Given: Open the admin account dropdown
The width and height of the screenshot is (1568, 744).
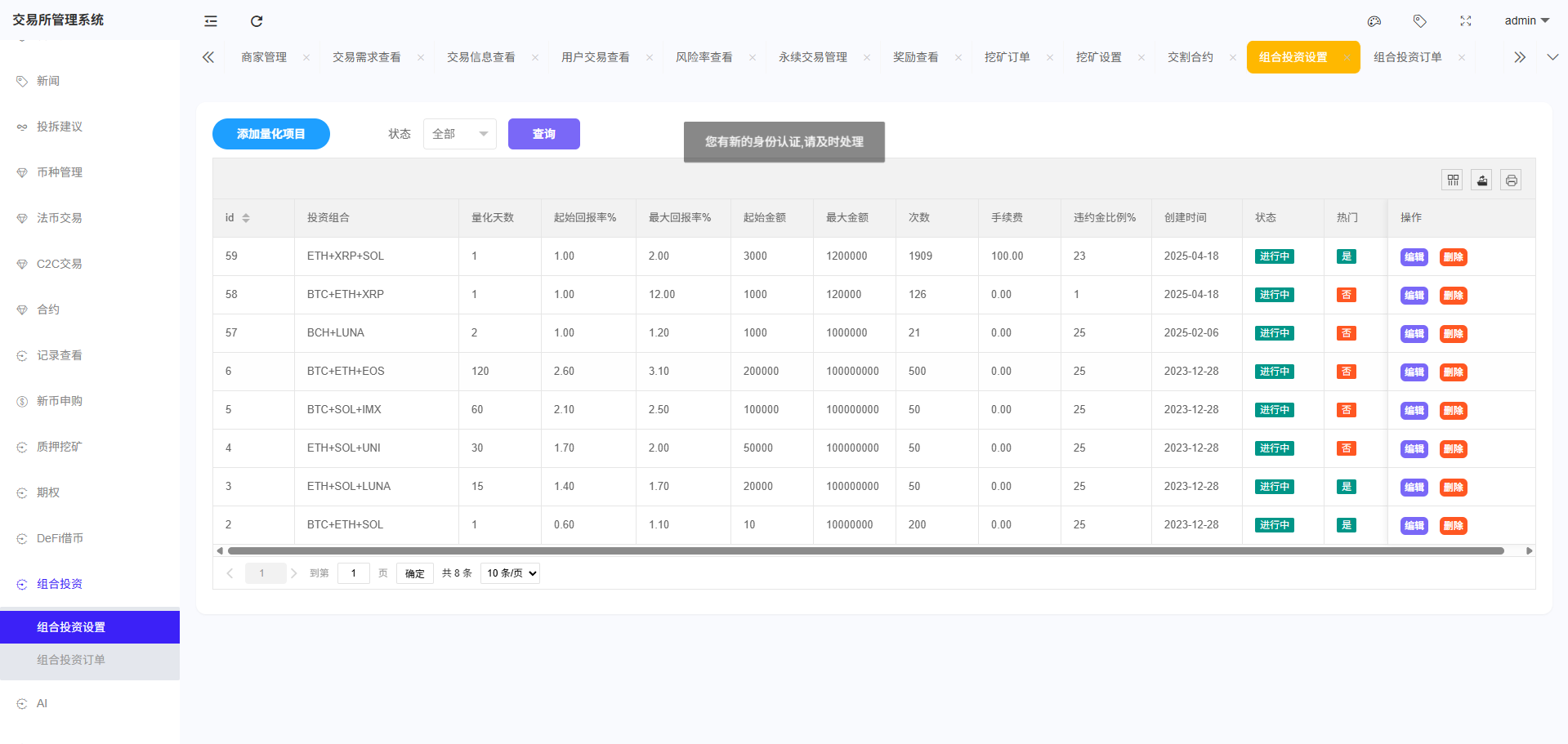Looking at the screenshot, I should [x=1525, y=20].
